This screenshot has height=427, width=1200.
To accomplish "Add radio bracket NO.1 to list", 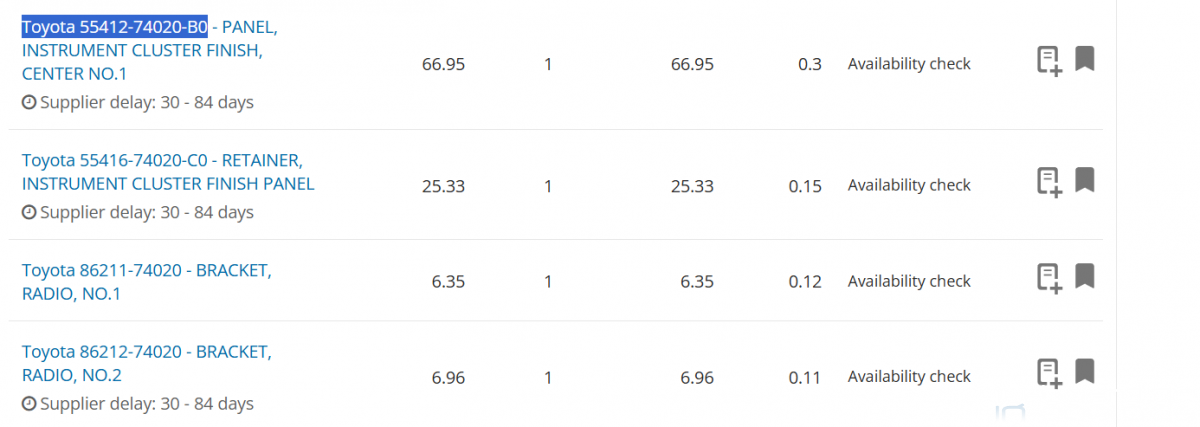I will (1048, 278).
